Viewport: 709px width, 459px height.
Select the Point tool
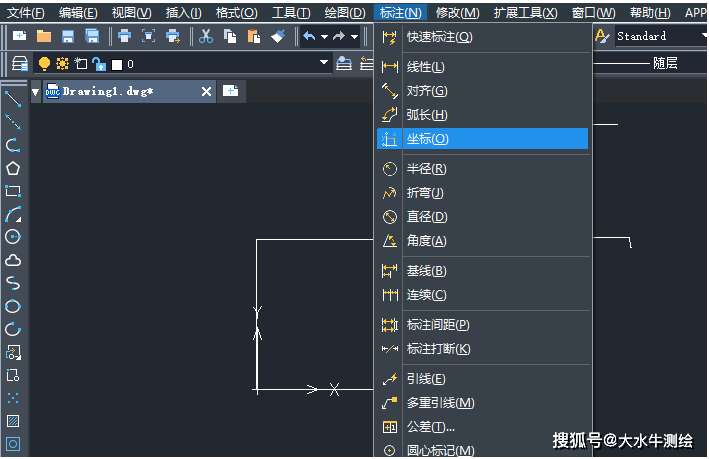tap(13, 398)
